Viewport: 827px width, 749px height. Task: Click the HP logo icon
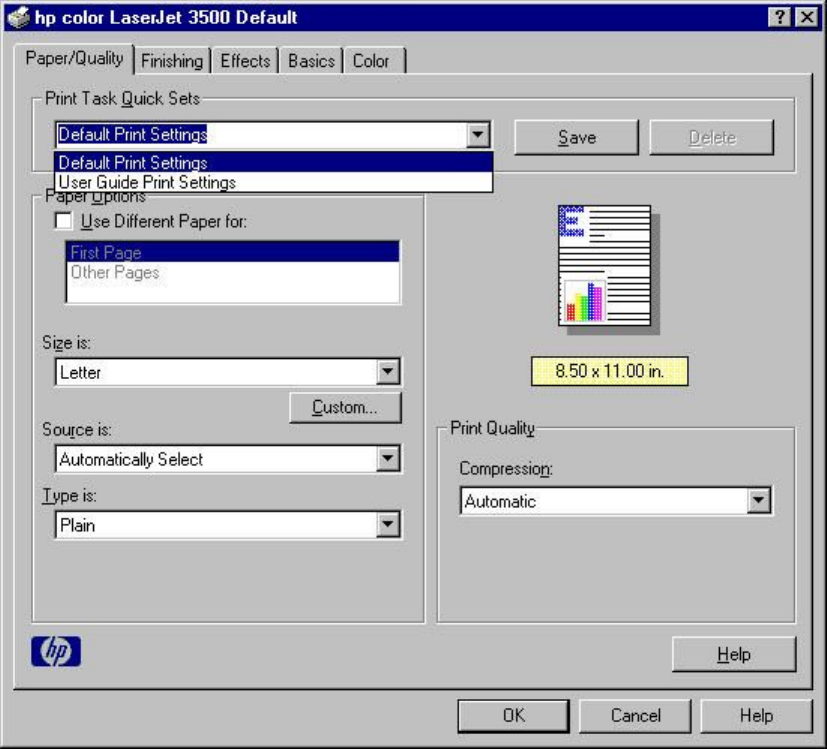pos(56,651)
